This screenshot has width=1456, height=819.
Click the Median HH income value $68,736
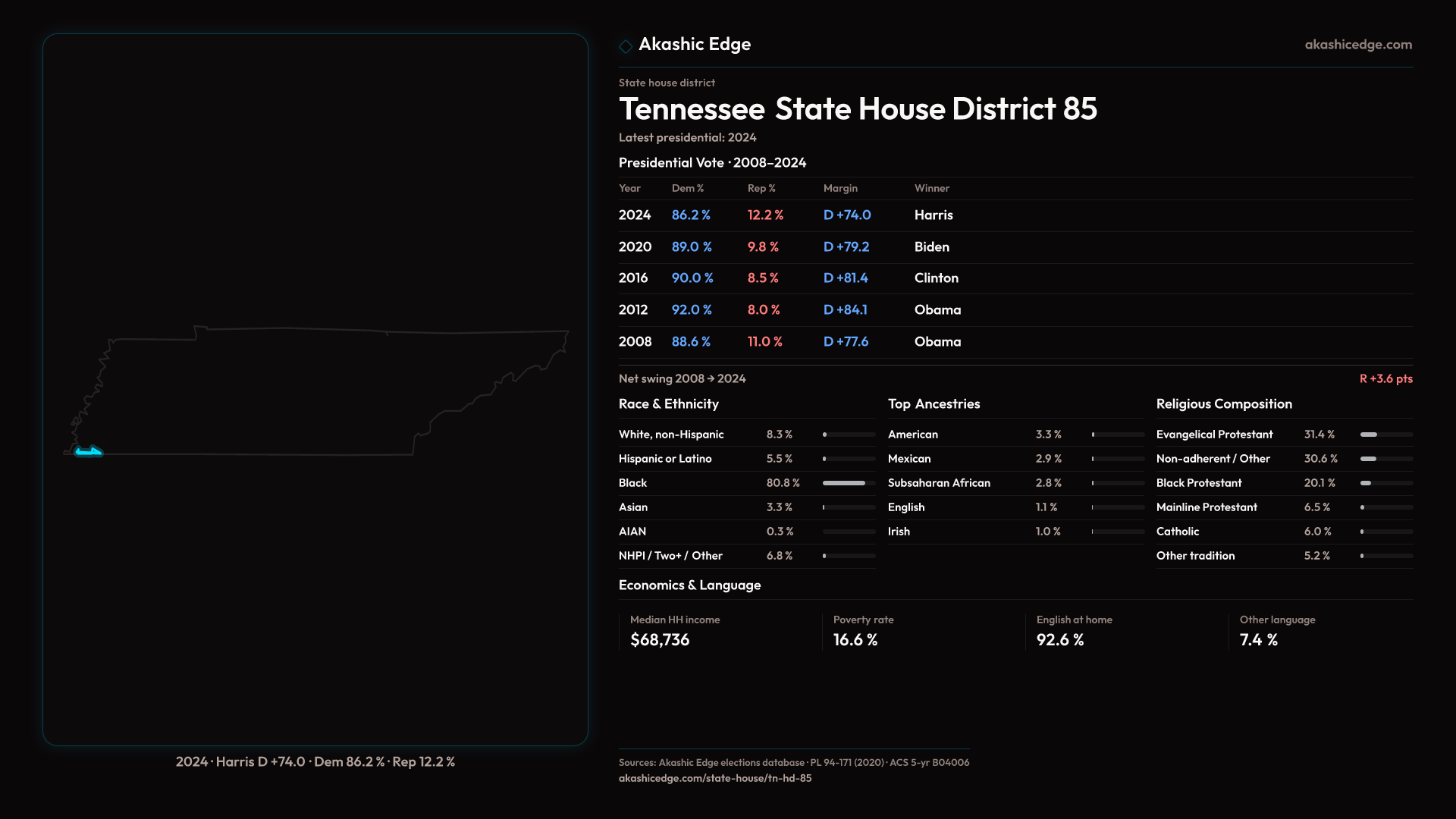(x=660, y=640)
